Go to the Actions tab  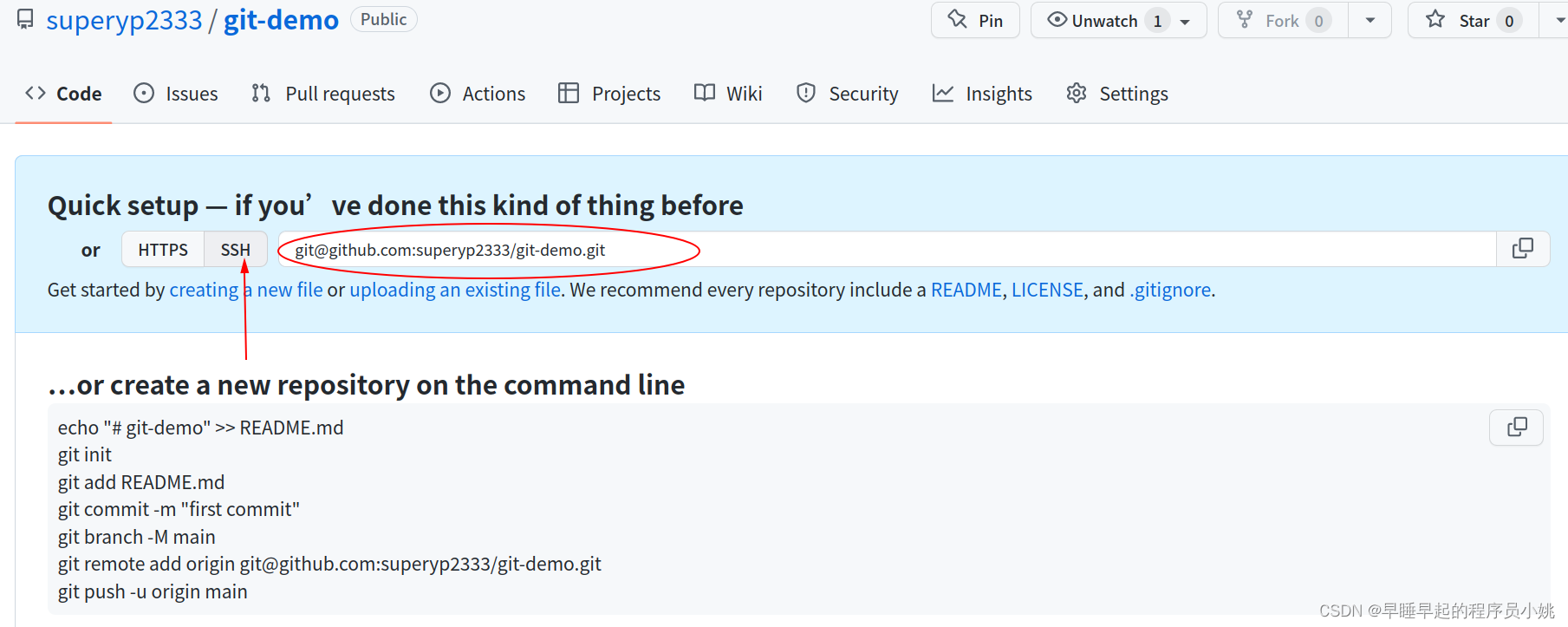point(478,94)
